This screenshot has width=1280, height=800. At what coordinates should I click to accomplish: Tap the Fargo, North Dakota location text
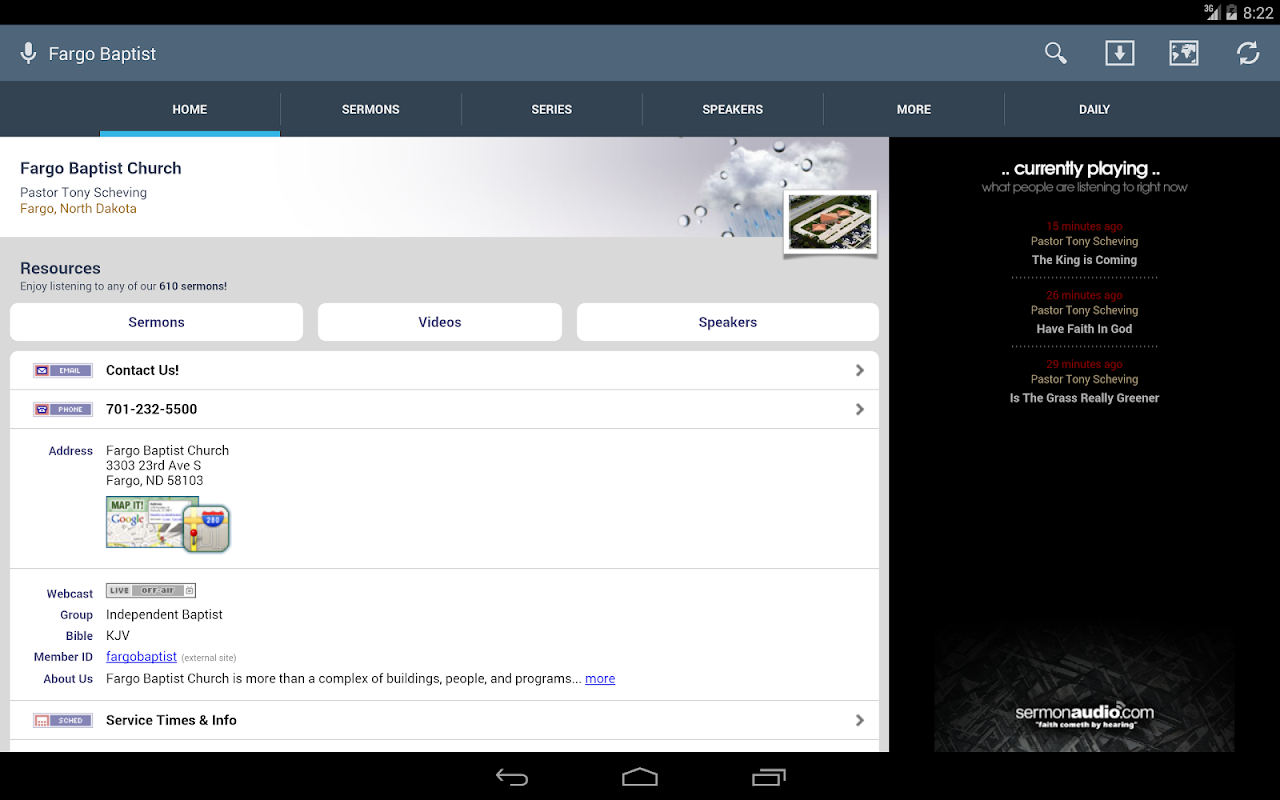(78, 209)
